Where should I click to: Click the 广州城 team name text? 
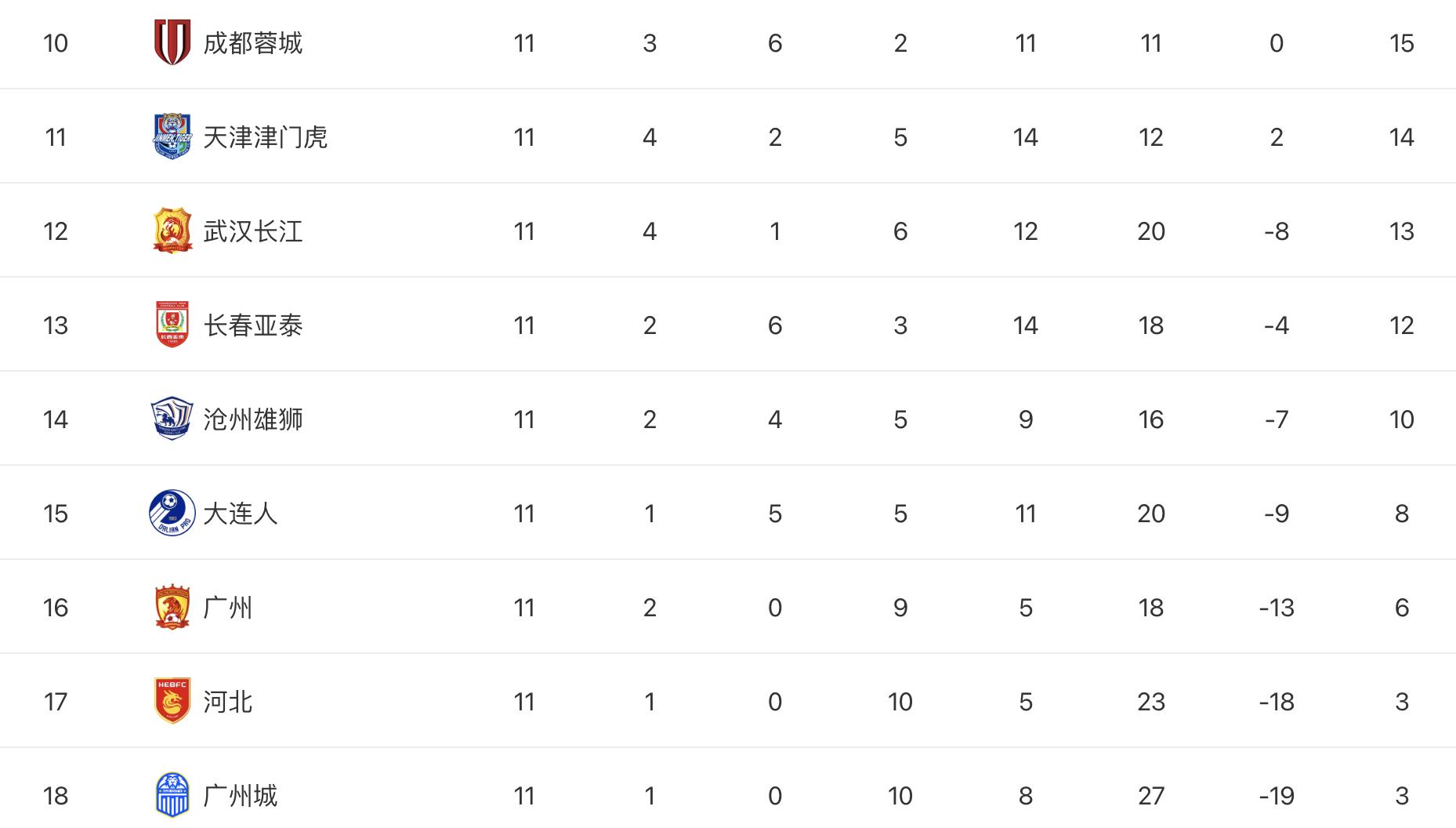[x=240, y=796]
